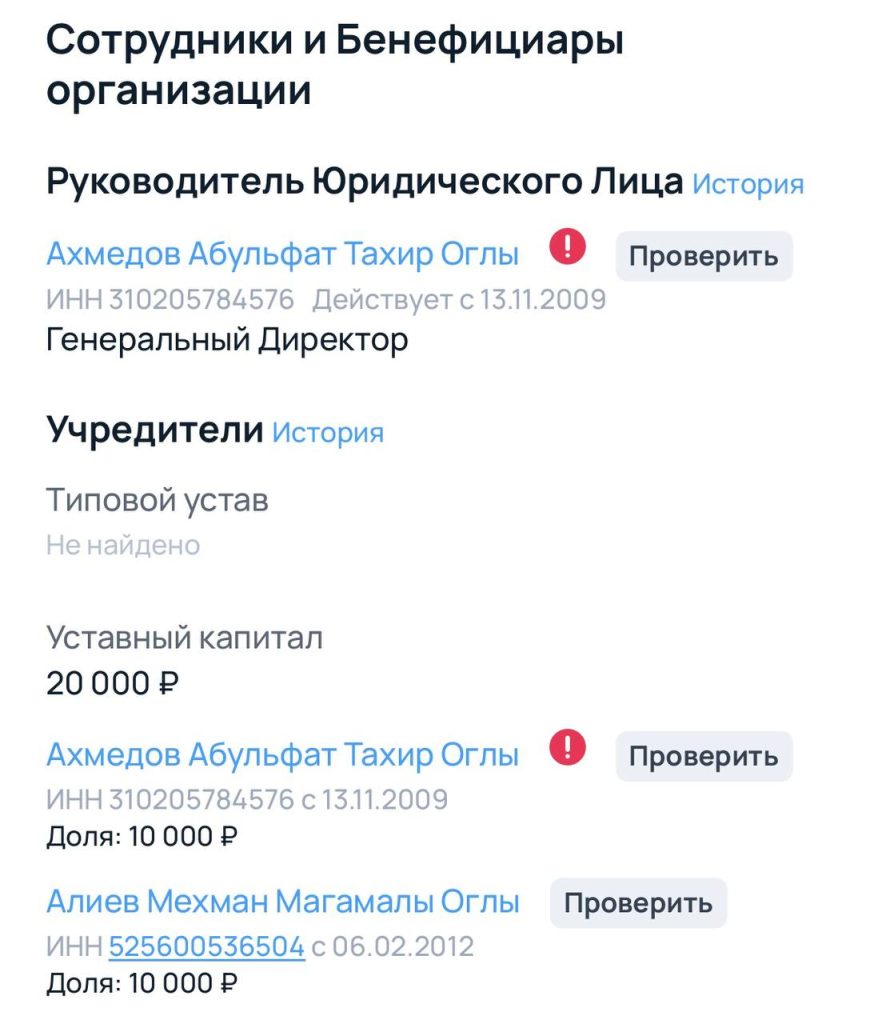Click the red warning icon beside the director's name

tap(567, 247)
